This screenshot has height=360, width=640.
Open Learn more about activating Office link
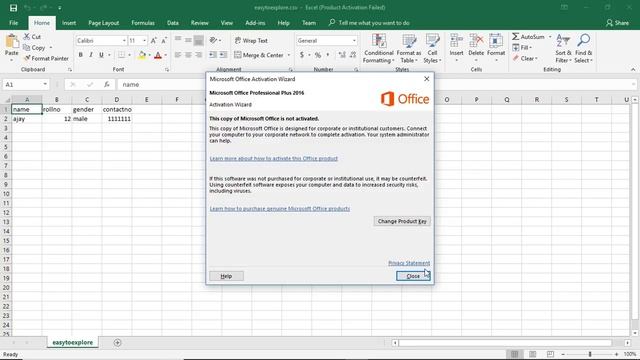tap(273, 158)
